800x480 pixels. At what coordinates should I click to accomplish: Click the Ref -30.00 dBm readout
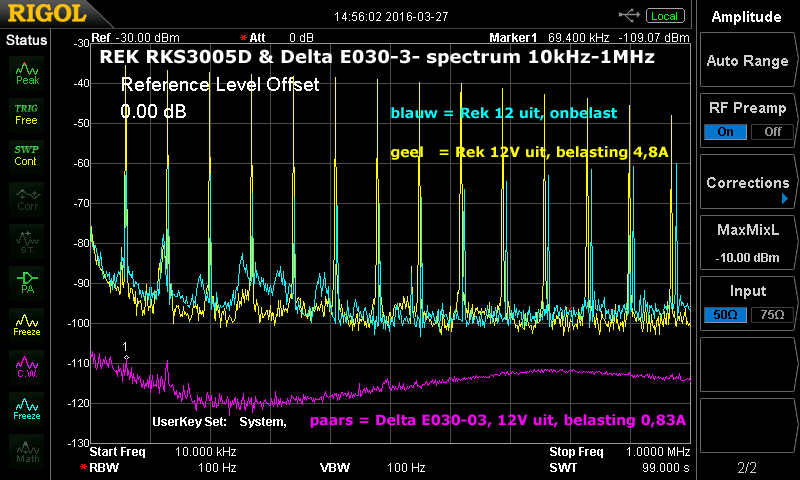pyautogui.click(x=135, y=38)
